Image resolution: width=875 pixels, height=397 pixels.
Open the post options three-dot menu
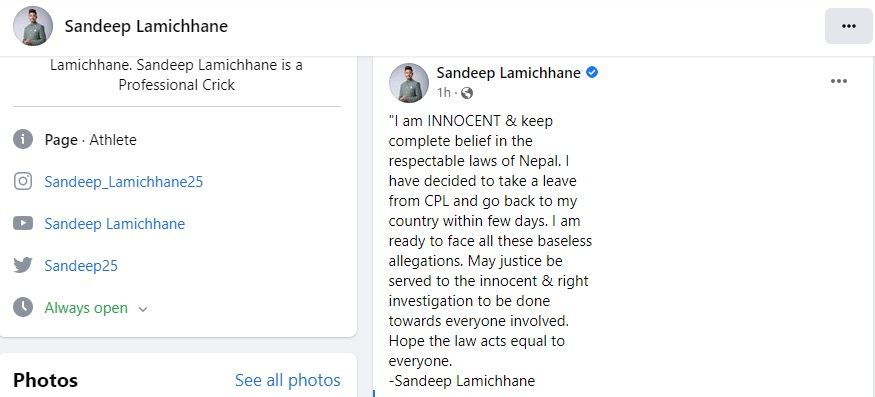[839, 82]
